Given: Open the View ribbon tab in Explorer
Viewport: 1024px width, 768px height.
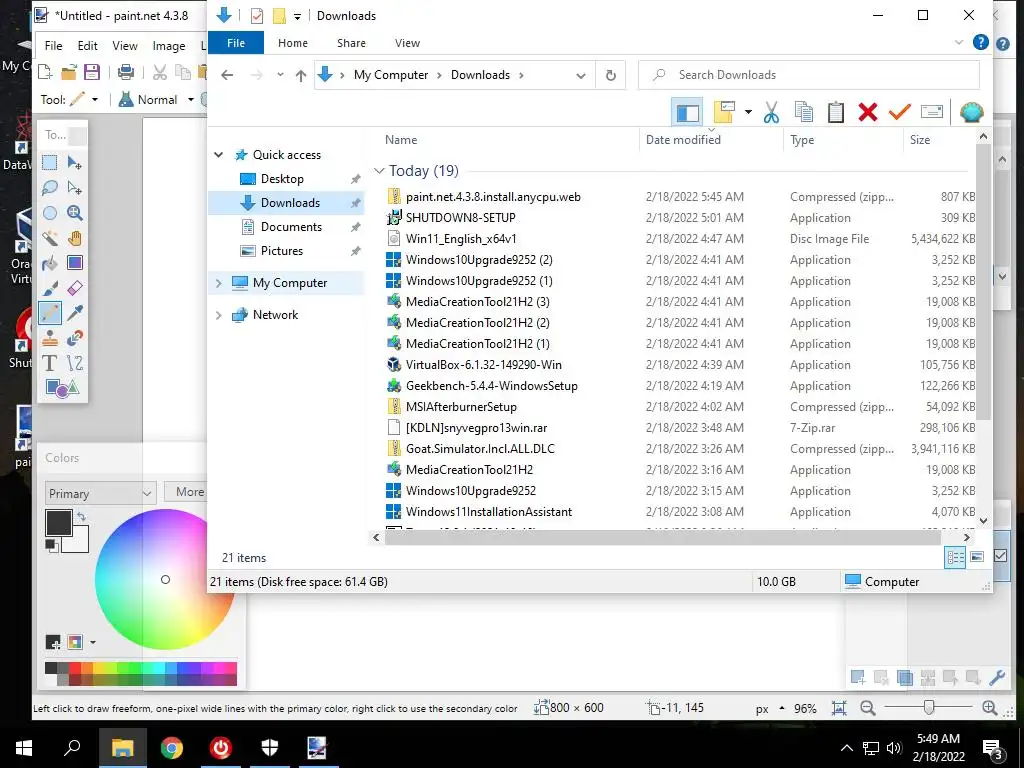Looking at the screenshot, I should [x=408, y=43].
